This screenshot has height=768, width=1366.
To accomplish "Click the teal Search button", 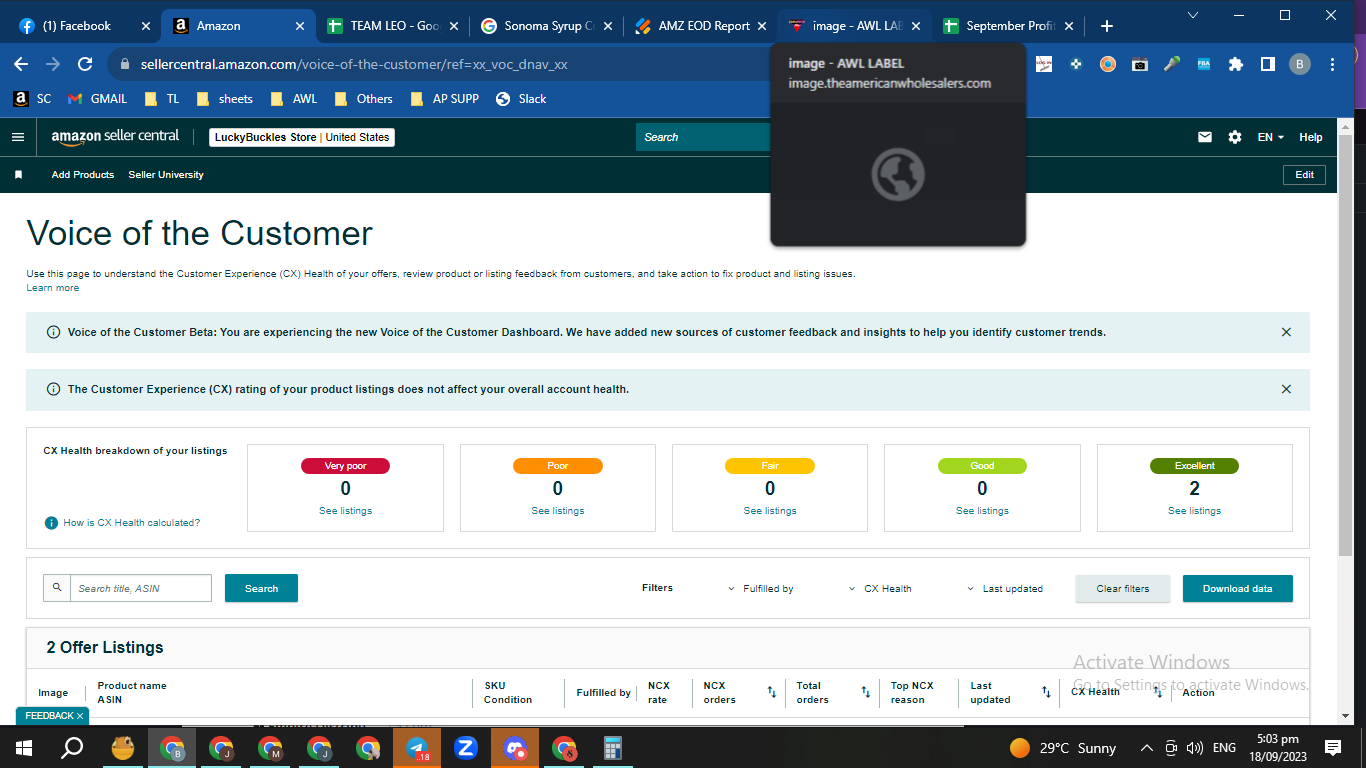I will coord(261,588).
